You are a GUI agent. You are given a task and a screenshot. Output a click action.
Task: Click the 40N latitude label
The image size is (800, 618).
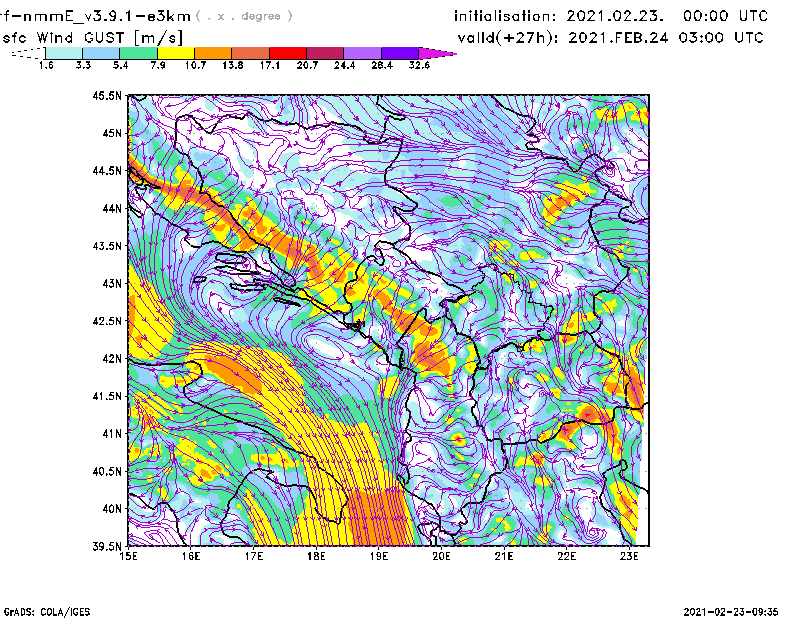point(112,509)
